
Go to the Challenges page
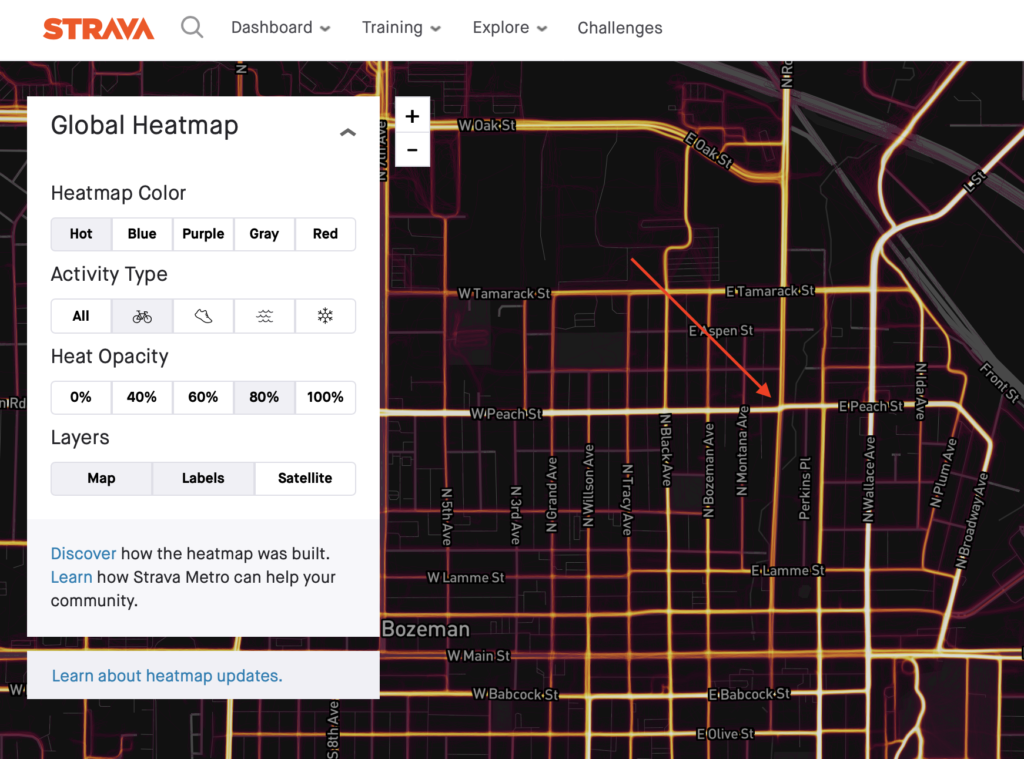620,28
